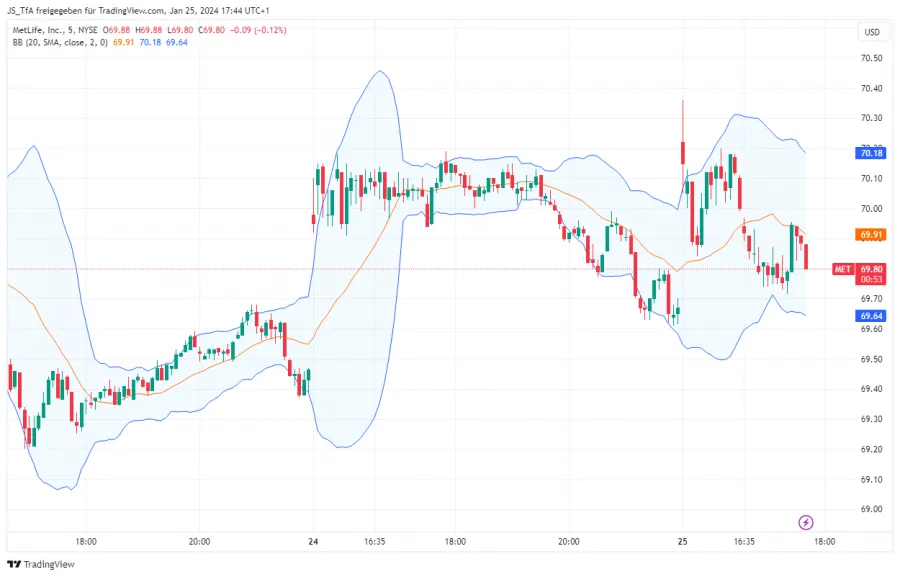Click the blue 70.18 upper band label
Viewport: 900px width, 577px height.
point(870,153)
